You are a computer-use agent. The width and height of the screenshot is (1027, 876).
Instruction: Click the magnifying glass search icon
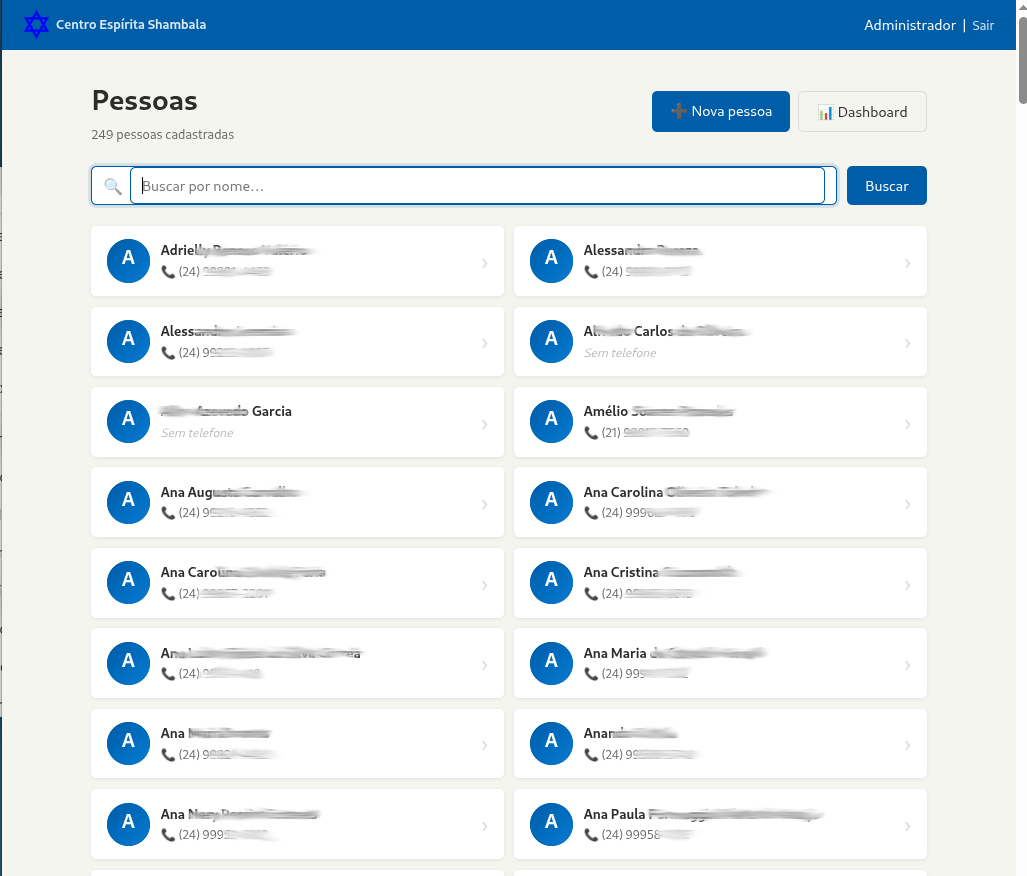[112, 186]
